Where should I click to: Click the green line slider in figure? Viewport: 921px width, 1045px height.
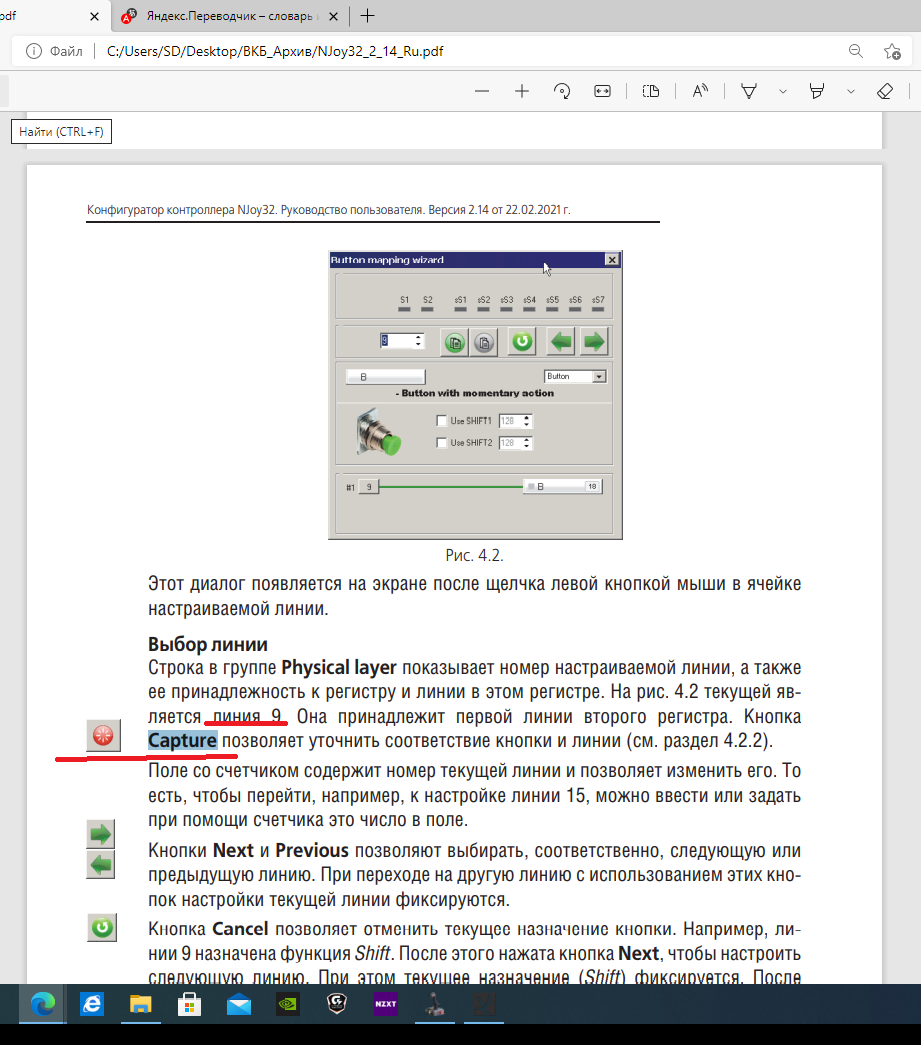coord(451,487)
